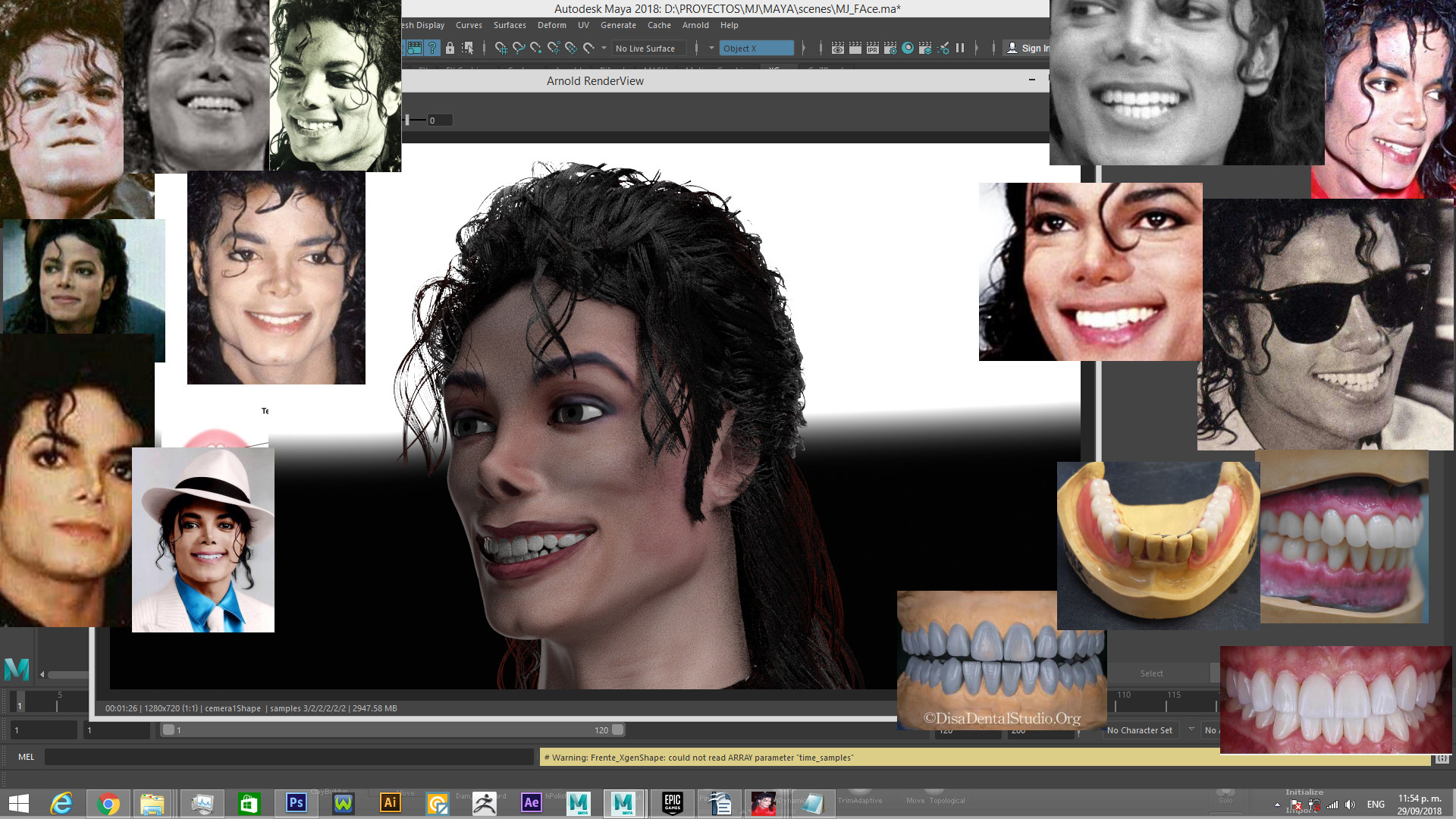The width and height of the screenshot is (1456, 819).
Task: Click the IPR render icon
Action: point(872,48)
